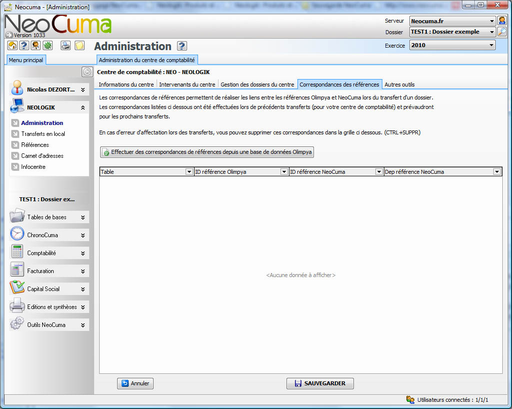512x409 pixels.
Task: Click the help icon beside Administration title
Action: tap(182, 46)
